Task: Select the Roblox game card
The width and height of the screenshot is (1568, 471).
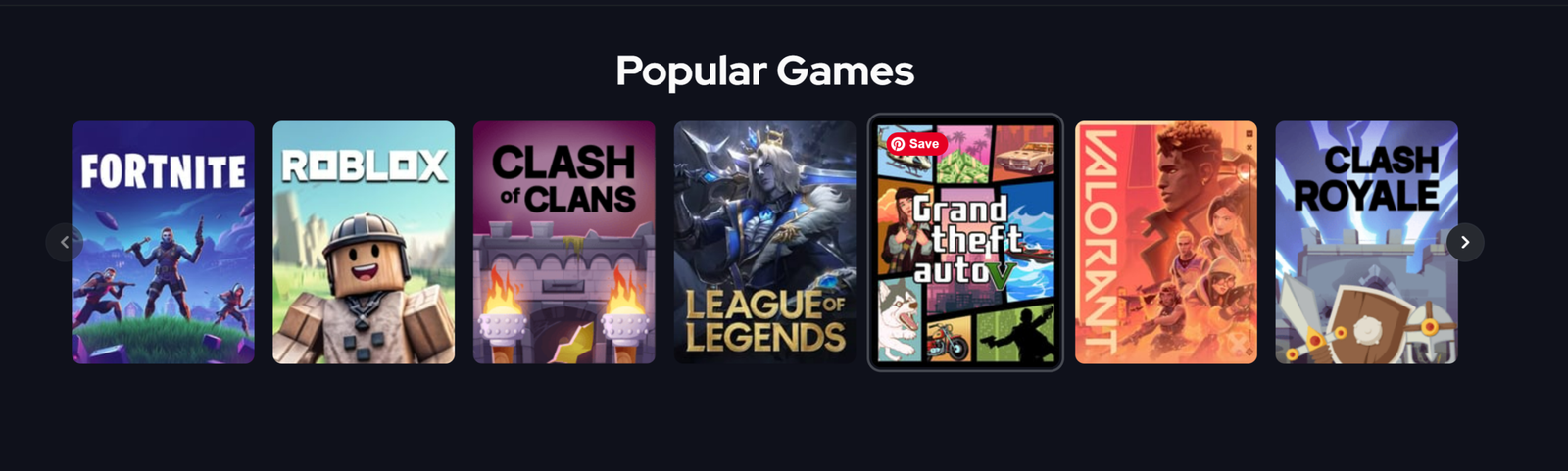Action: (364, 242)
